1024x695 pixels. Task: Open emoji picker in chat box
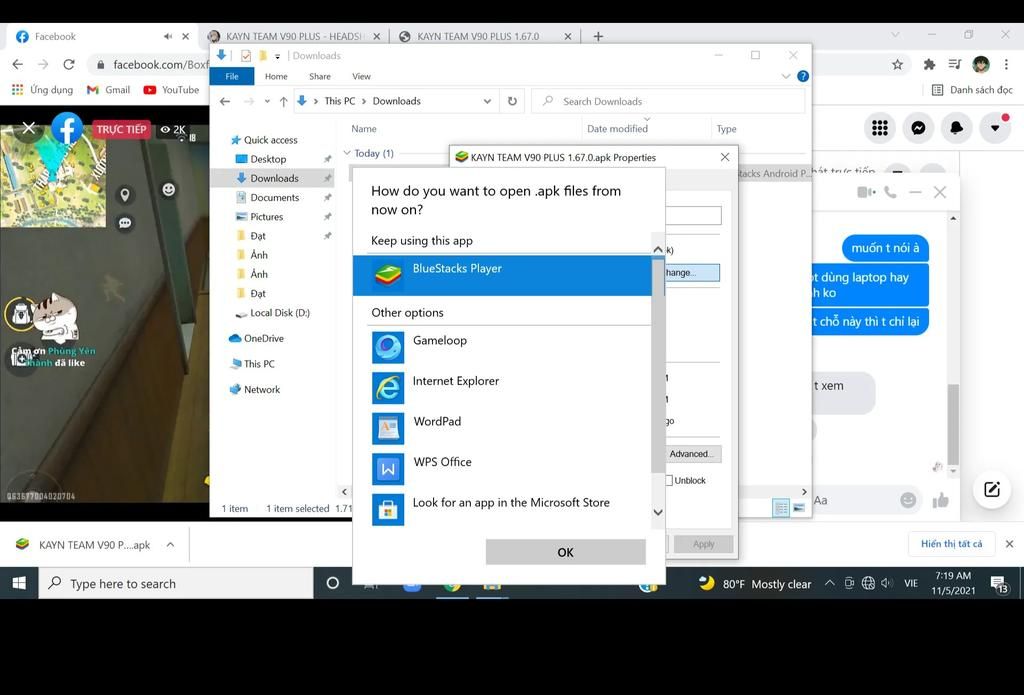pos(908,500)
